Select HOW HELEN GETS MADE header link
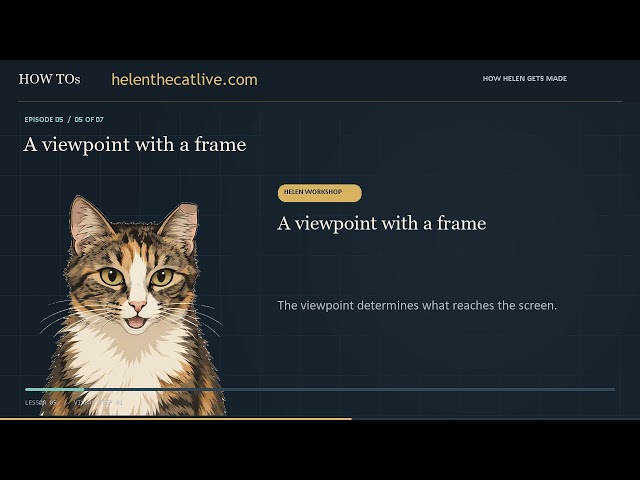The image size is (640, 480). click(x=524, y=78)
